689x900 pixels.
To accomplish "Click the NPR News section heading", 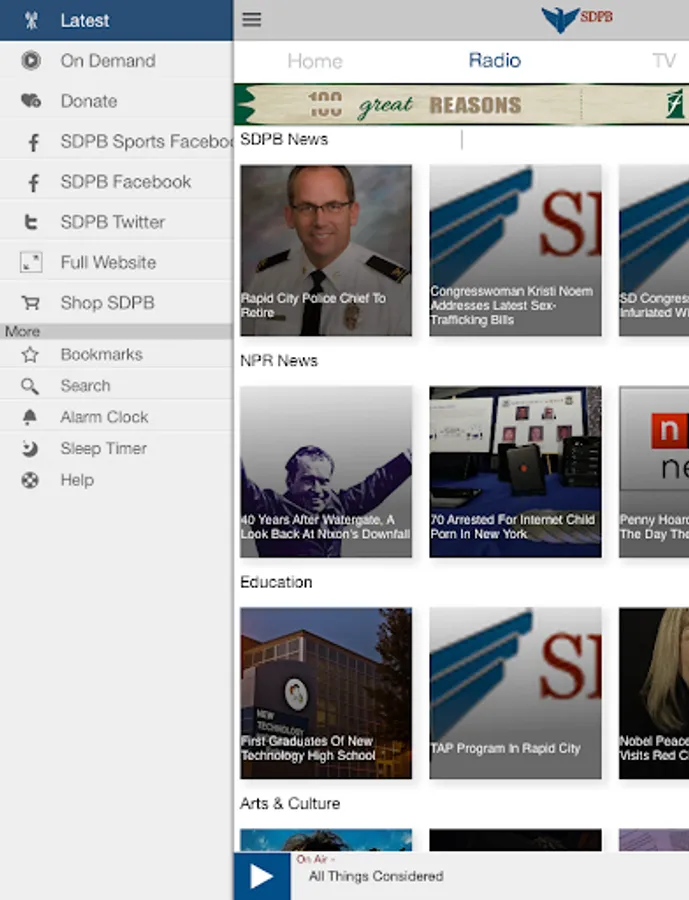I will (279, 360).
